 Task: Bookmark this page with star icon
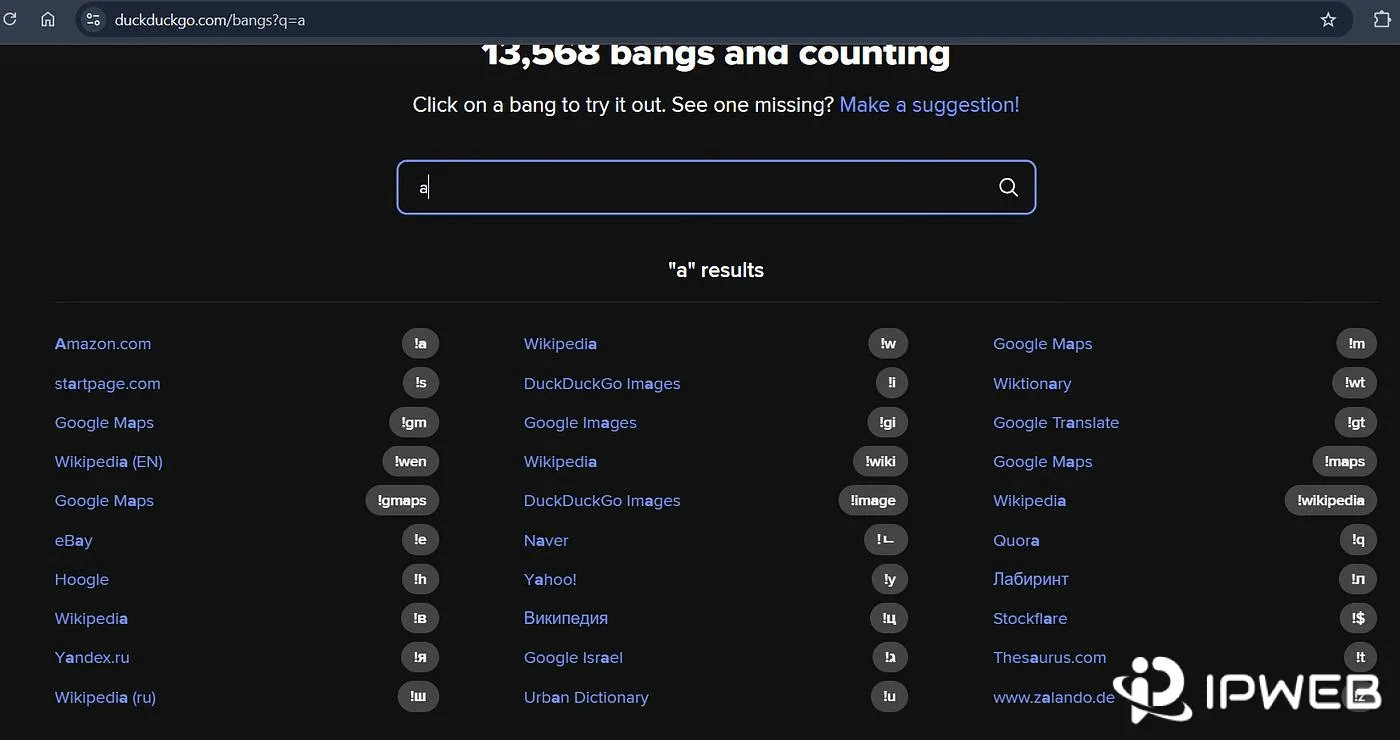tap(1328, 19)
